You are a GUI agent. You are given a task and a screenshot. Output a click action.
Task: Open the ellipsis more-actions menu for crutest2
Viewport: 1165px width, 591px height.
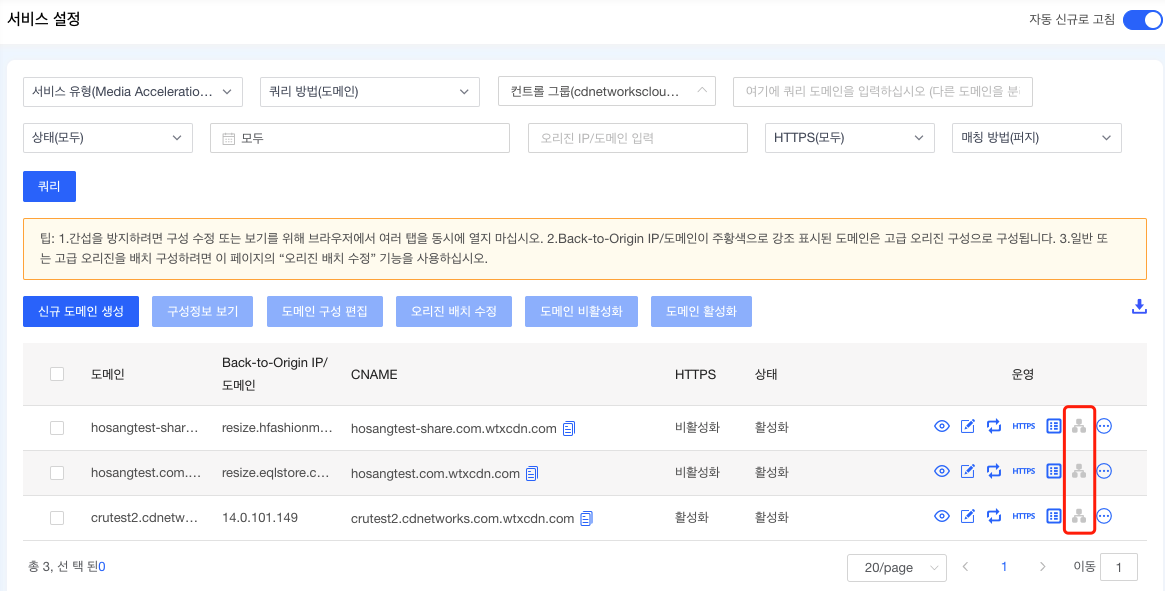(x=1104, y=516)
